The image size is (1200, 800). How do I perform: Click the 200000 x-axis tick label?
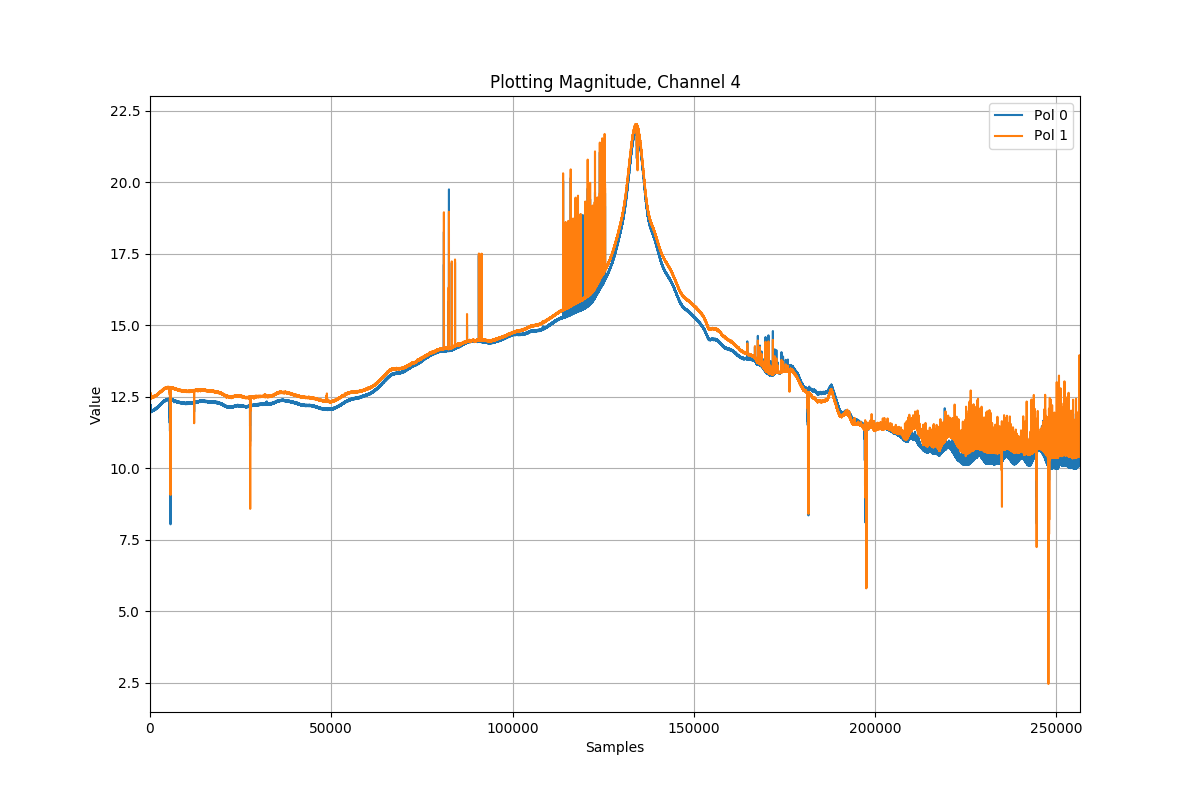coord(875,727)
